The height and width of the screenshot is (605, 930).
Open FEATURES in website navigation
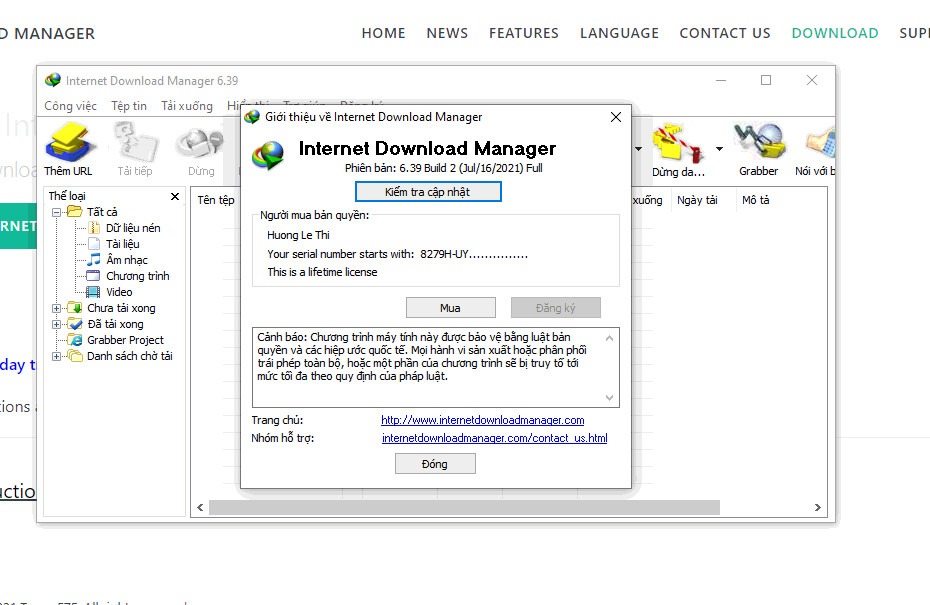(524, 33)
